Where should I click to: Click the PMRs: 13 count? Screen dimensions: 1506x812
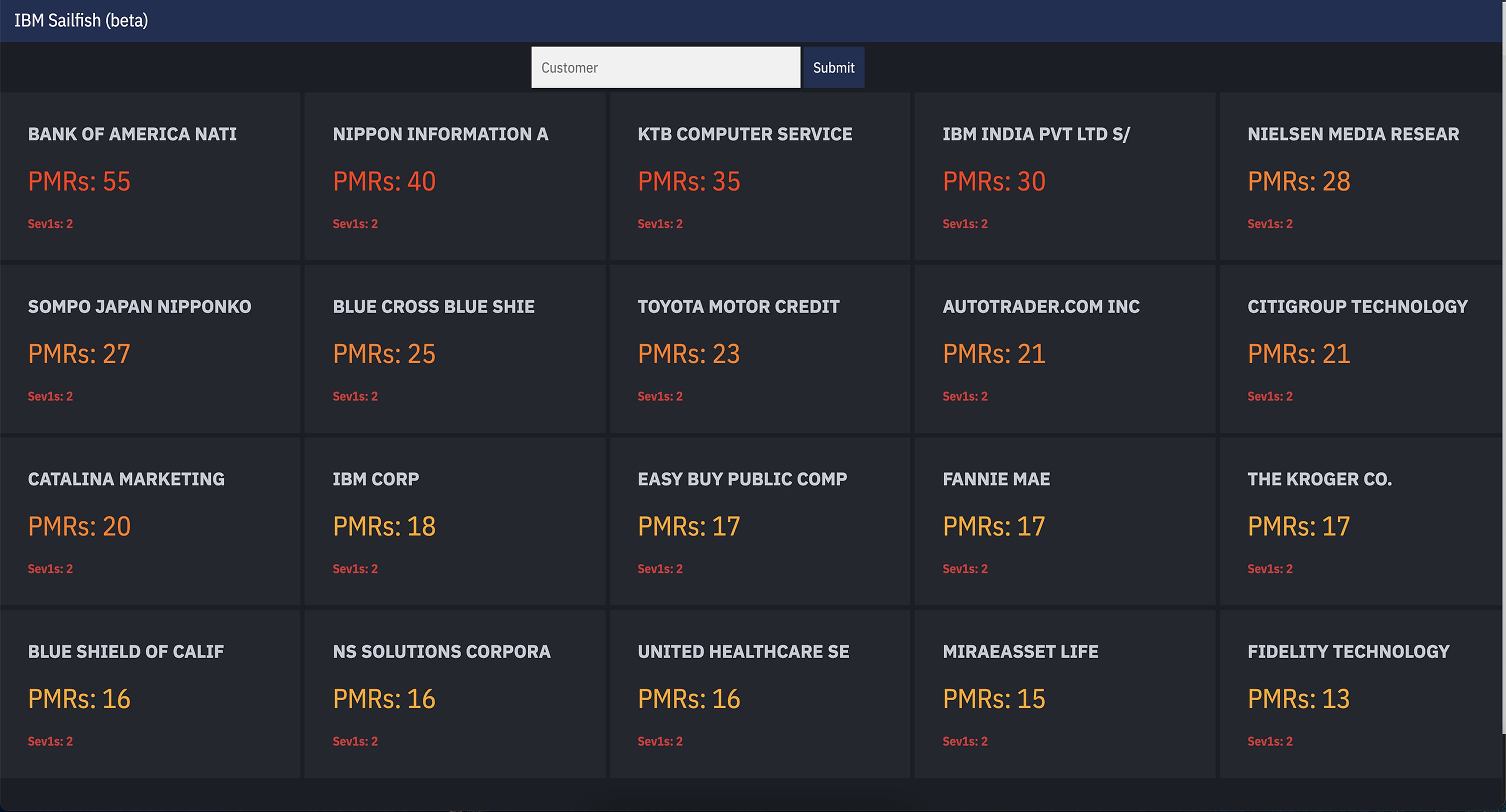1299,699
